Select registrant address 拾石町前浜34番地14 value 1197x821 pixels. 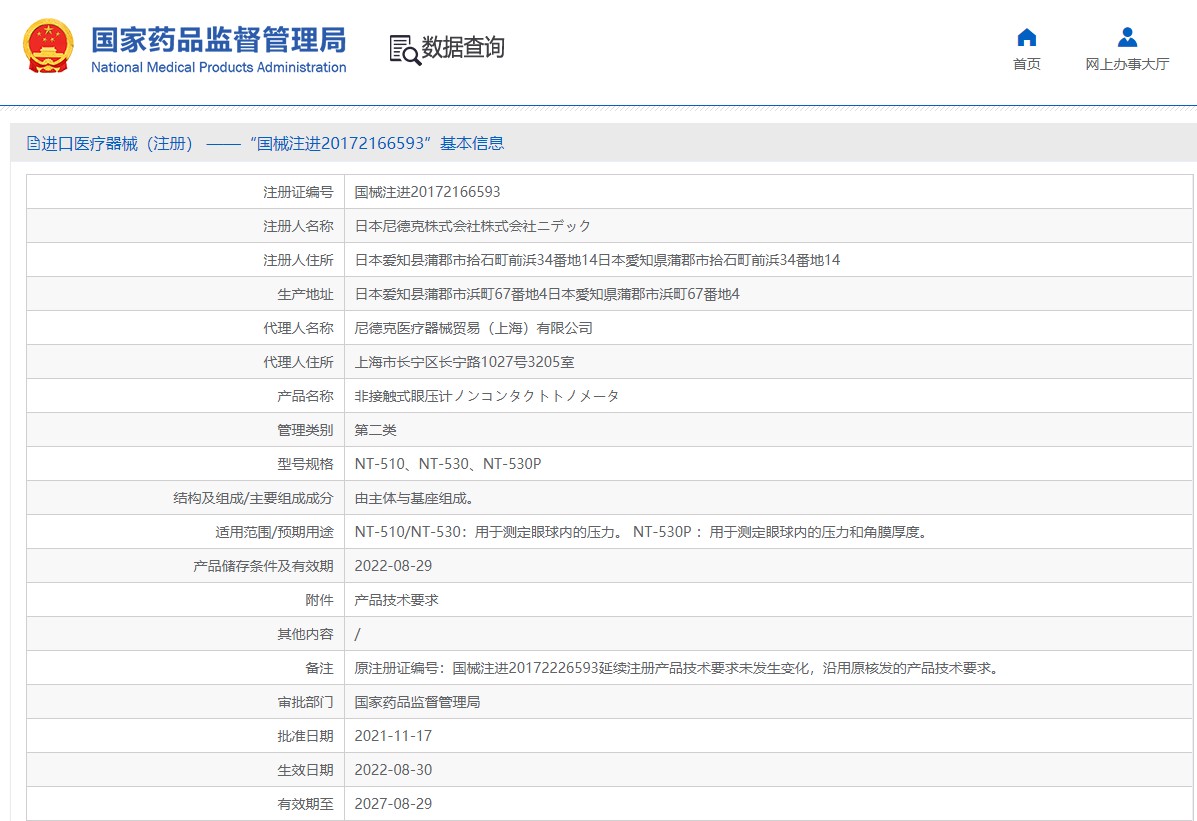pos(597,260)
